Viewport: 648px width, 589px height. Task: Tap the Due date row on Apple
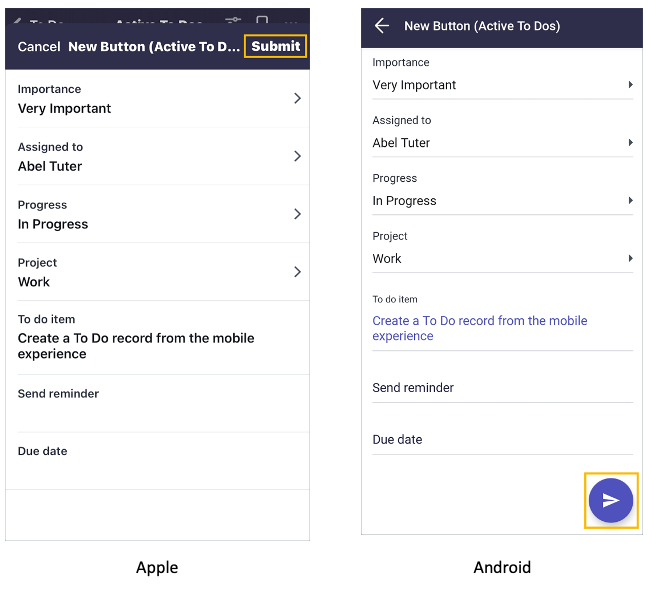coord(157,460)
